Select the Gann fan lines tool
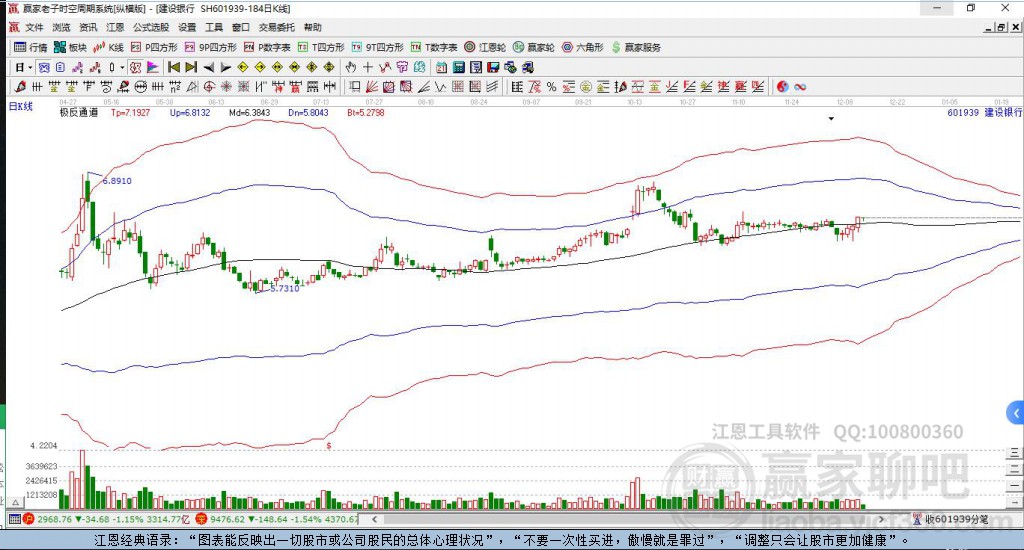Screen dimensions: 1024x550 tap(372, 87)
